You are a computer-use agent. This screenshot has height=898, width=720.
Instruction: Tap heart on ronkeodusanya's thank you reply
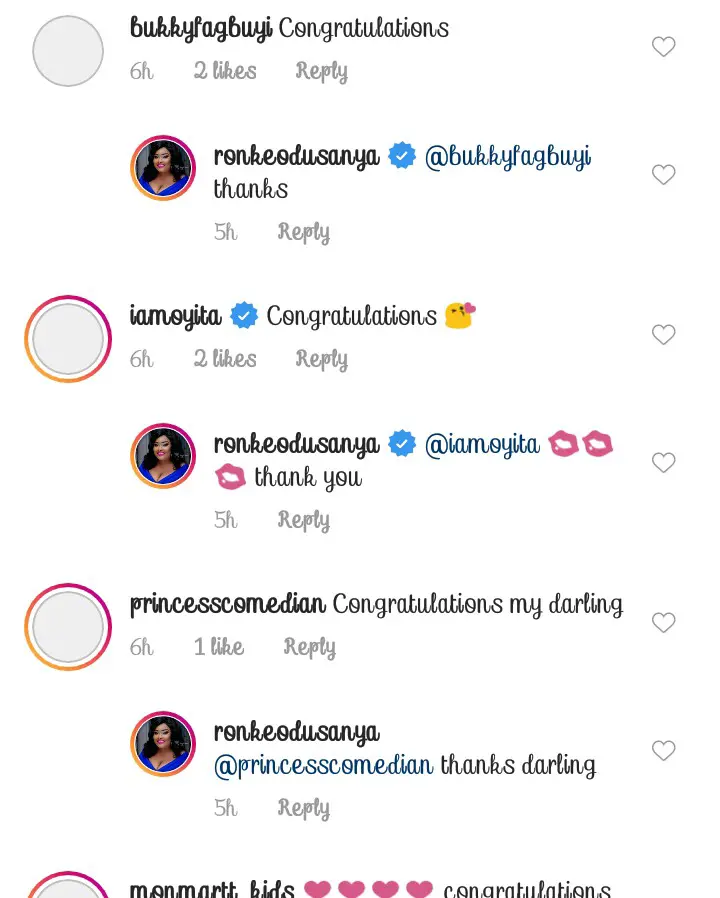(664, 463)
